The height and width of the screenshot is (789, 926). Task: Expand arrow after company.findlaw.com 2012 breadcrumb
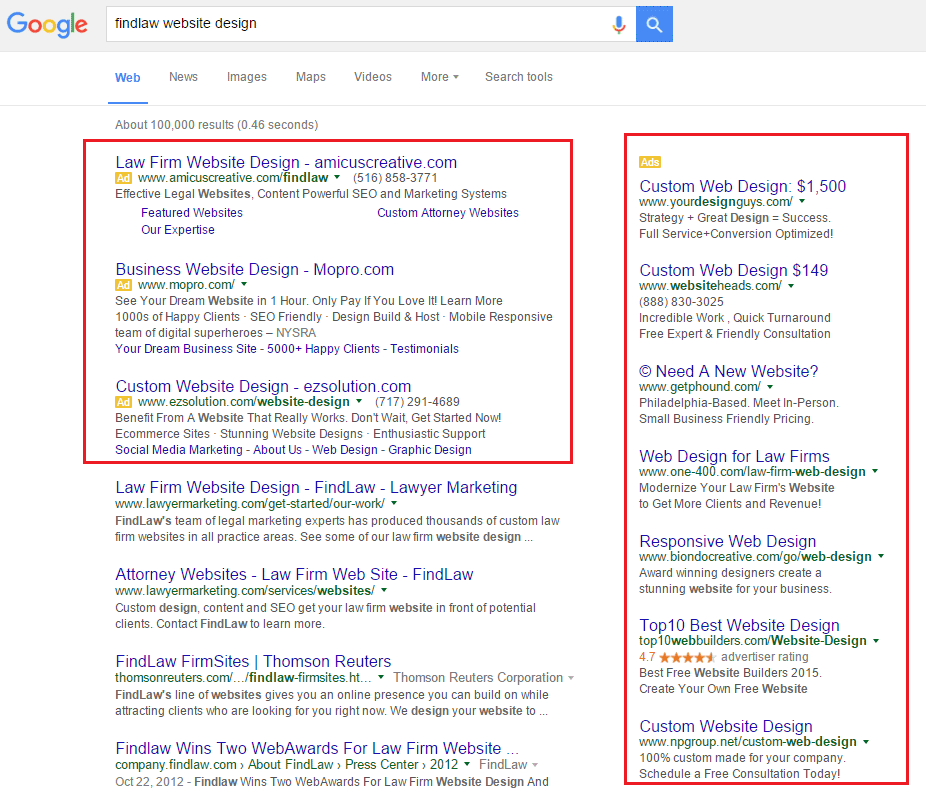[x=467, y=764]
